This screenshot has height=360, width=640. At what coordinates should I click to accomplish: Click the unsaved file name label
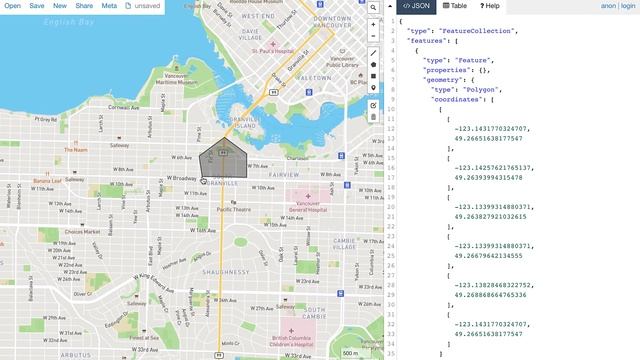click(x=147, y=6)
